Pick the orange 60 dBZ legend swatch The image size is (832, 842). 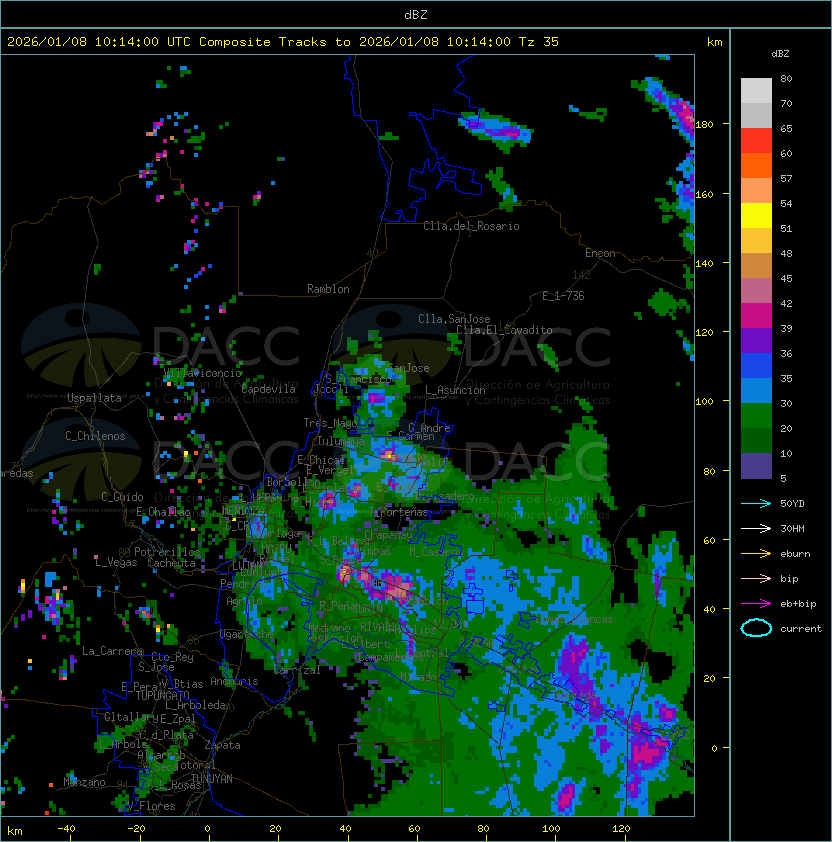coord(756,165)
